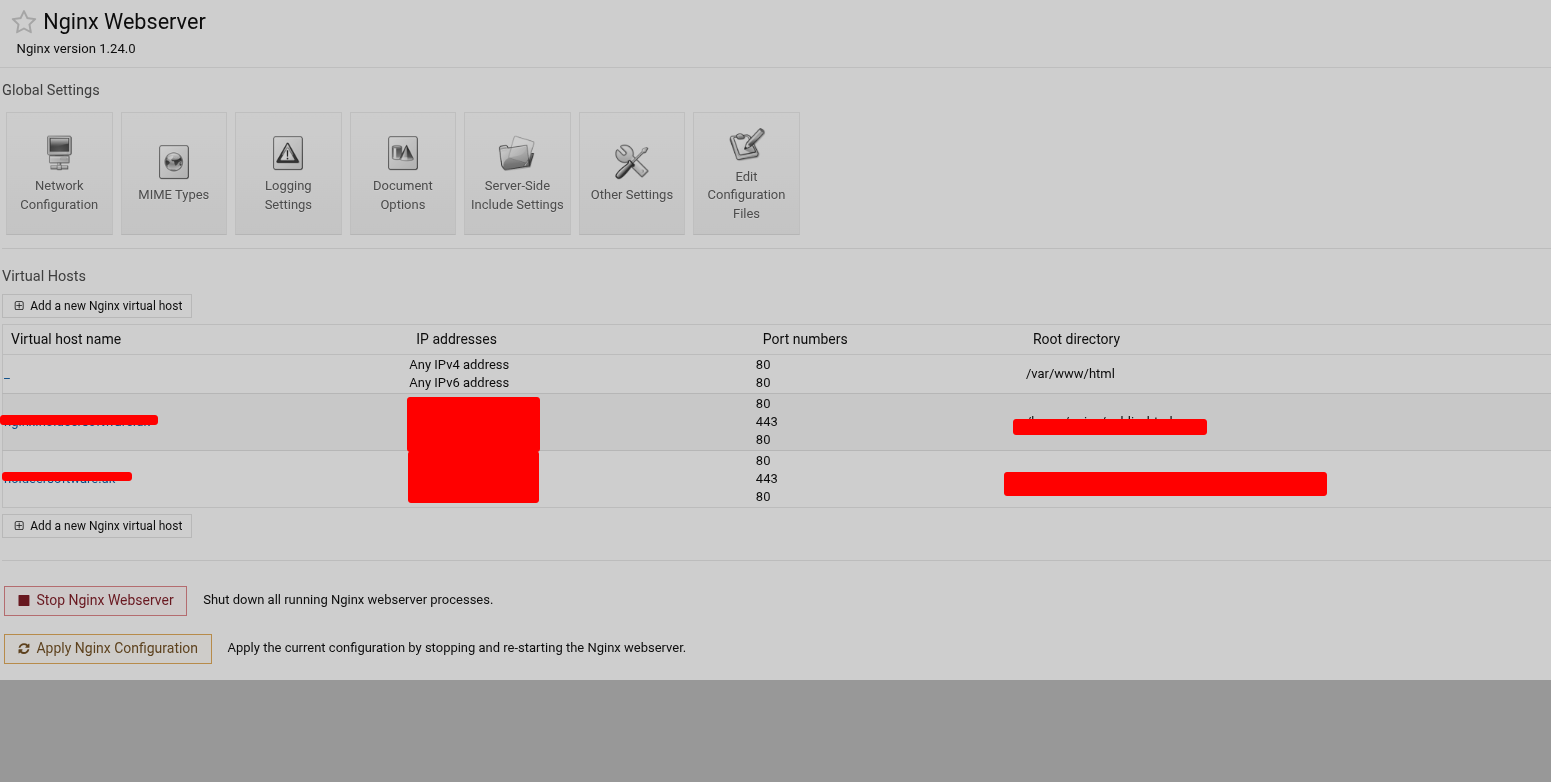
Task: Open the Other Settings tools icon
Action: coord(631,173)
